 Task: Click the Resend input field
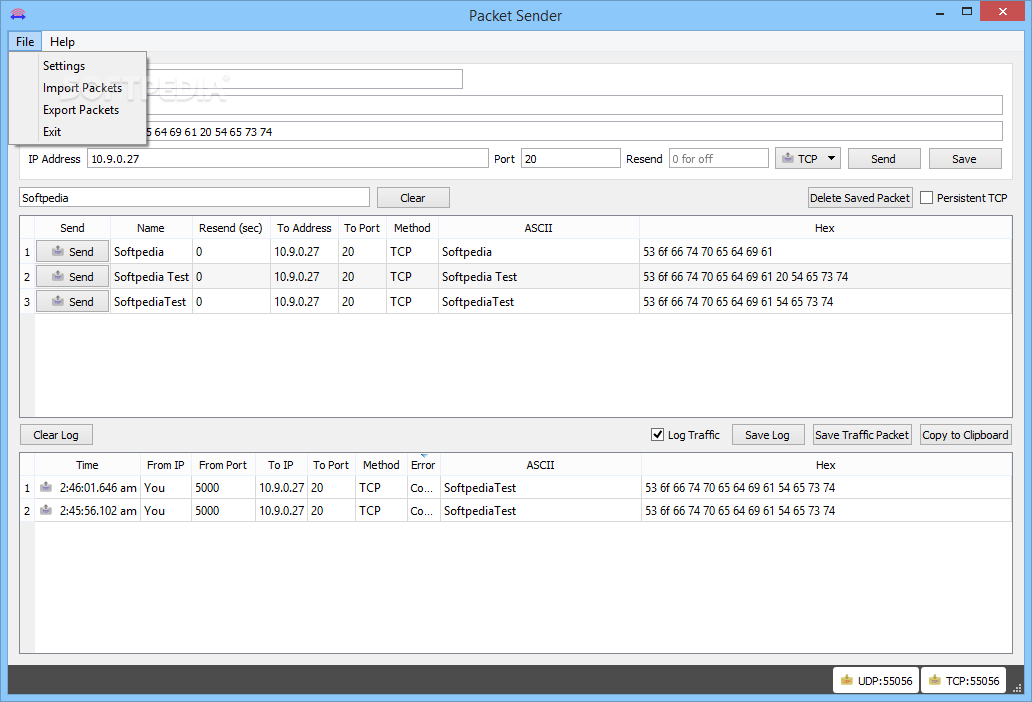click(719, 159)
